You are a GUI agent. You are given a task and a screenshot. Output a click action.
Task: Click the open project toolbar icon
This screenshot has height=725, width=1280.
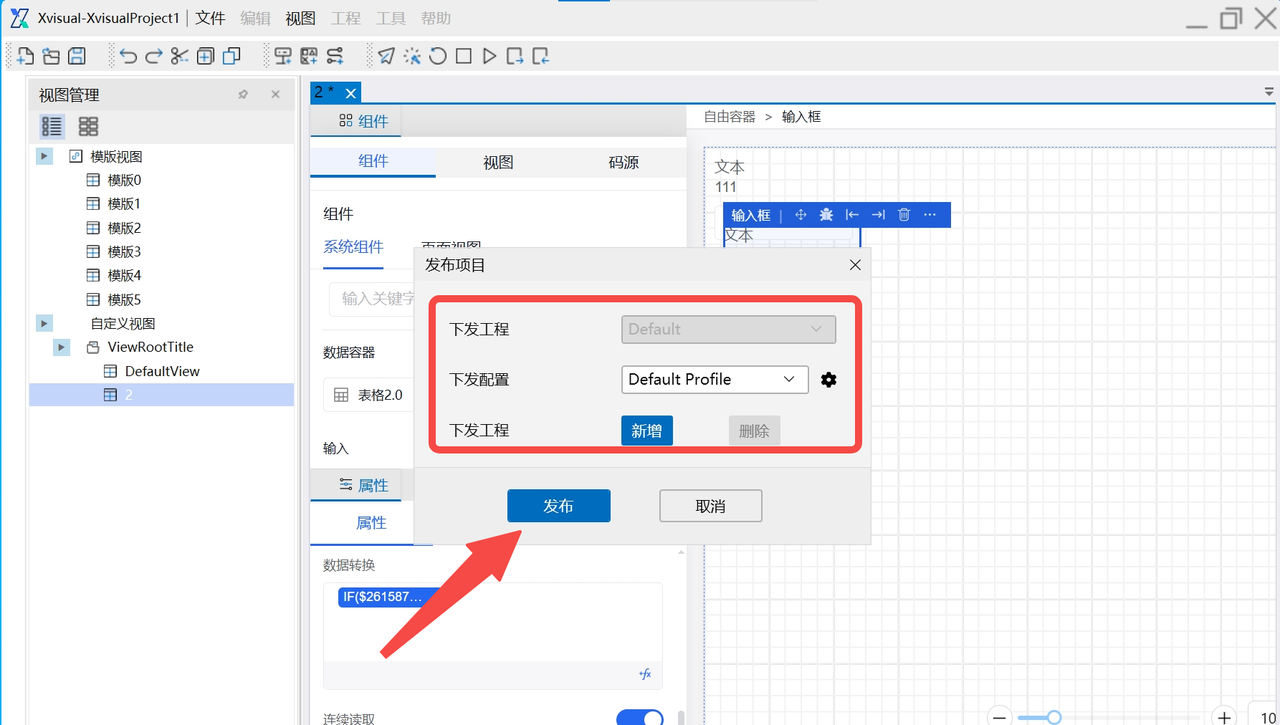pos(51,56)
